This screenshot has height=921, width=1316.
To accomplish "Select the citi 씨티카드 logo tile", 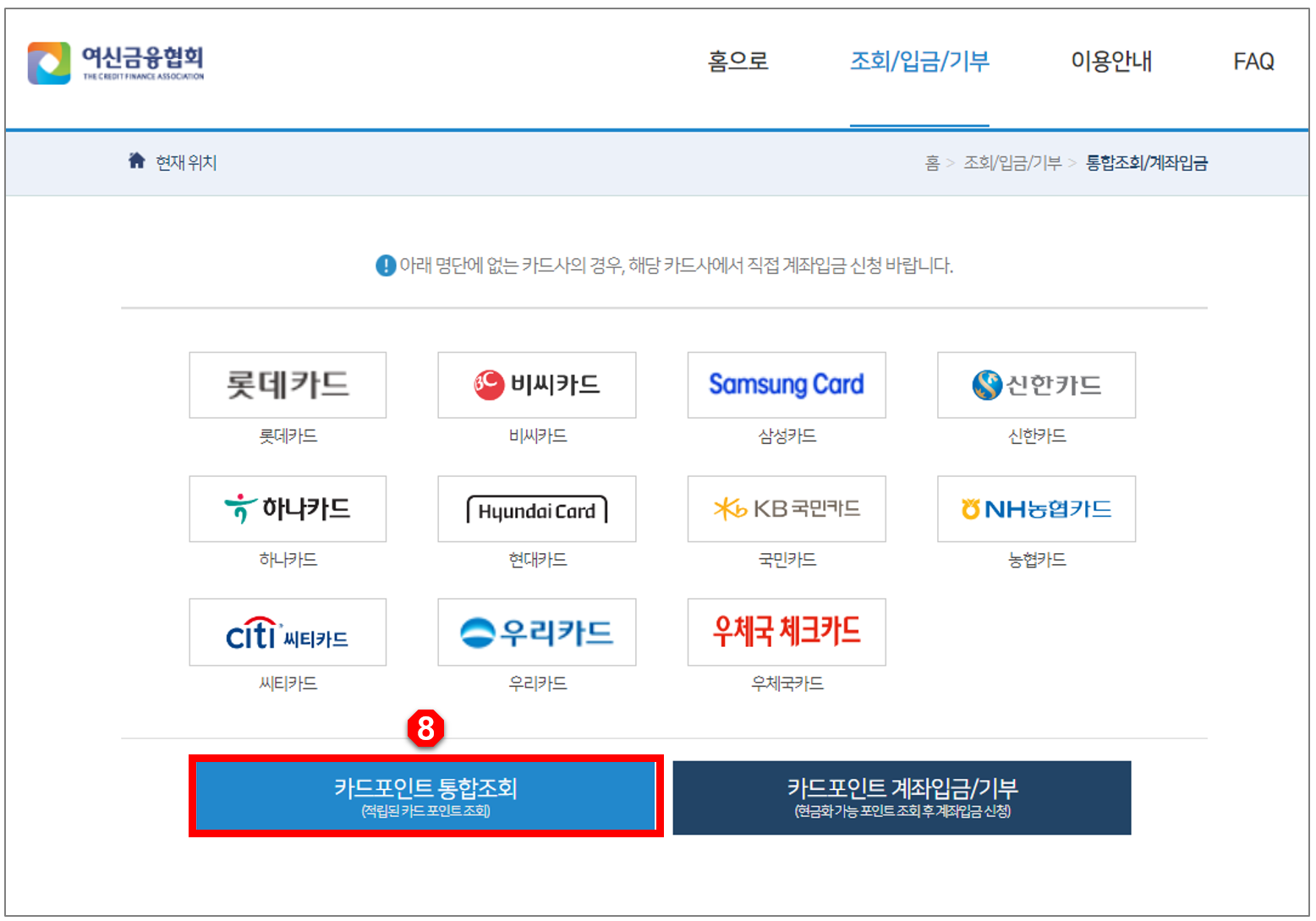I will click(x=288, y=632).
